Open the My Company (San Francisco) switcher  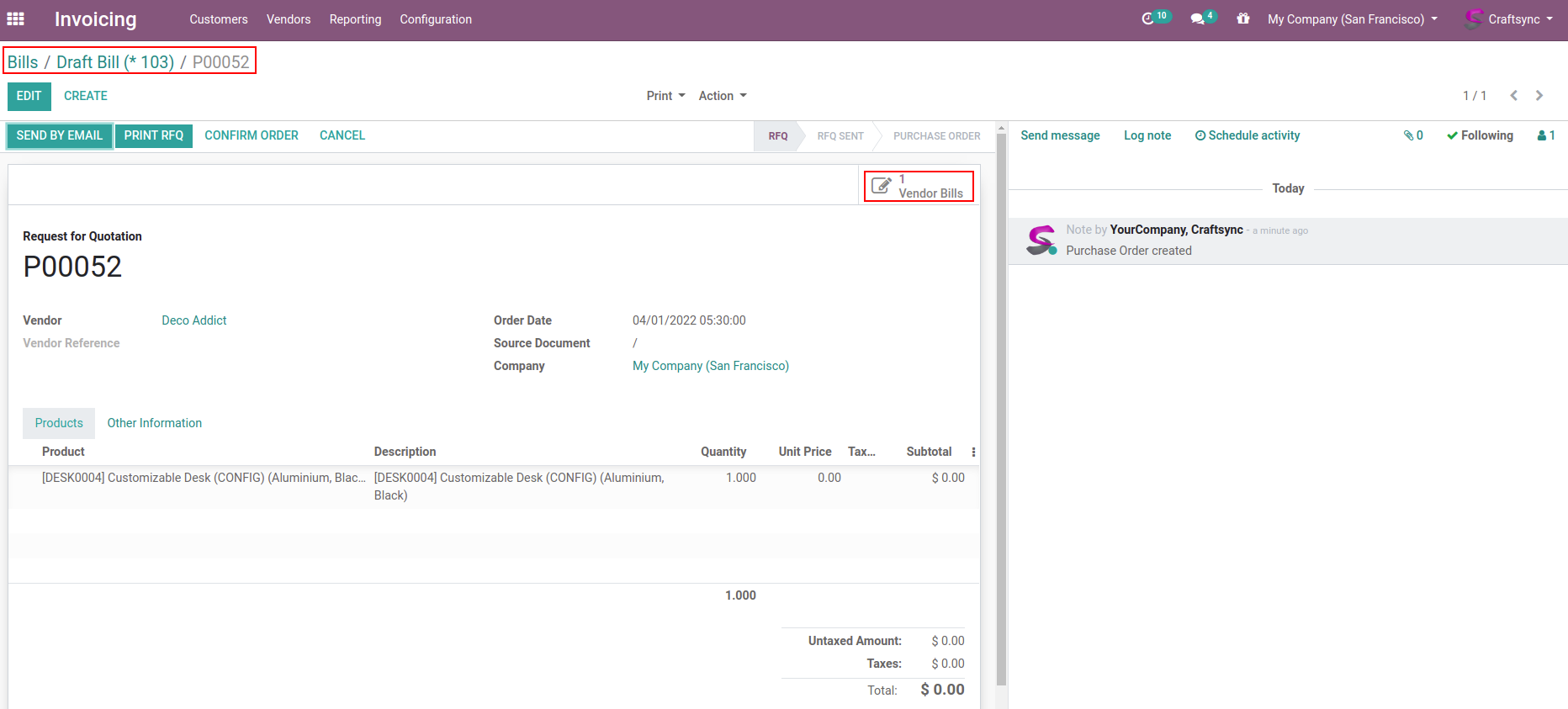1352,19
